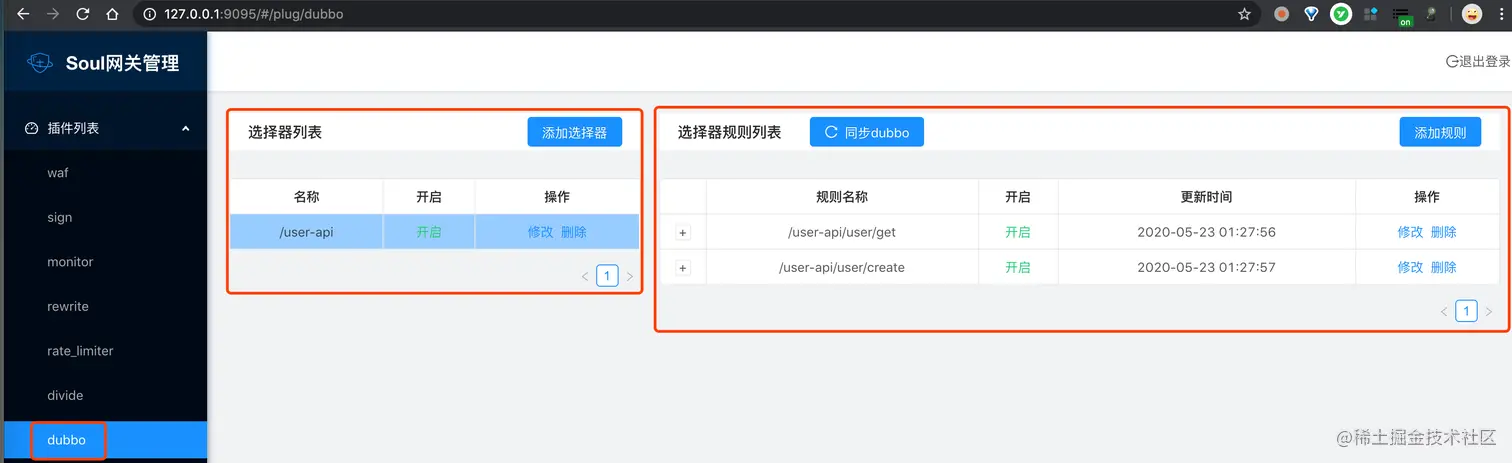Click 开启 status of /user-api selector

click(429, 232)
